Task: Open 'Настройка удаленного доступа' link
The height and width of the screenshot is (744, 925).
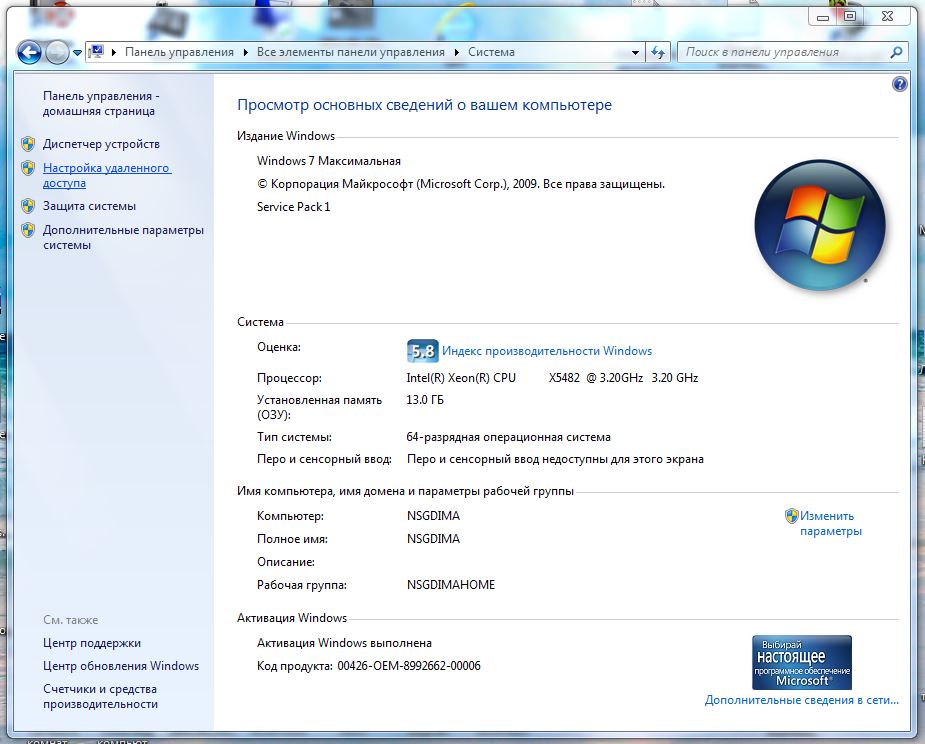Action: pyautogui.click(x=107, y=175)
